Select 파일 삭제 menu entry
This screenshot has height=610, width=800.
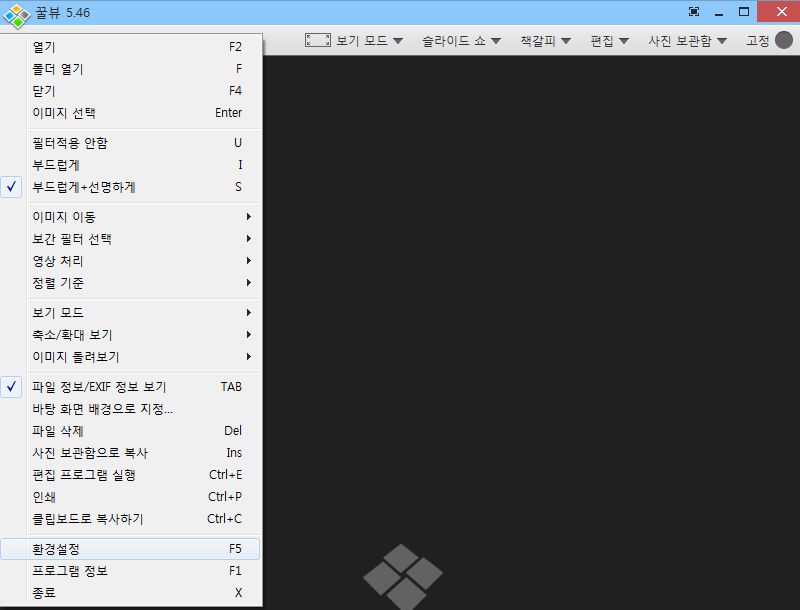point(131,430)
